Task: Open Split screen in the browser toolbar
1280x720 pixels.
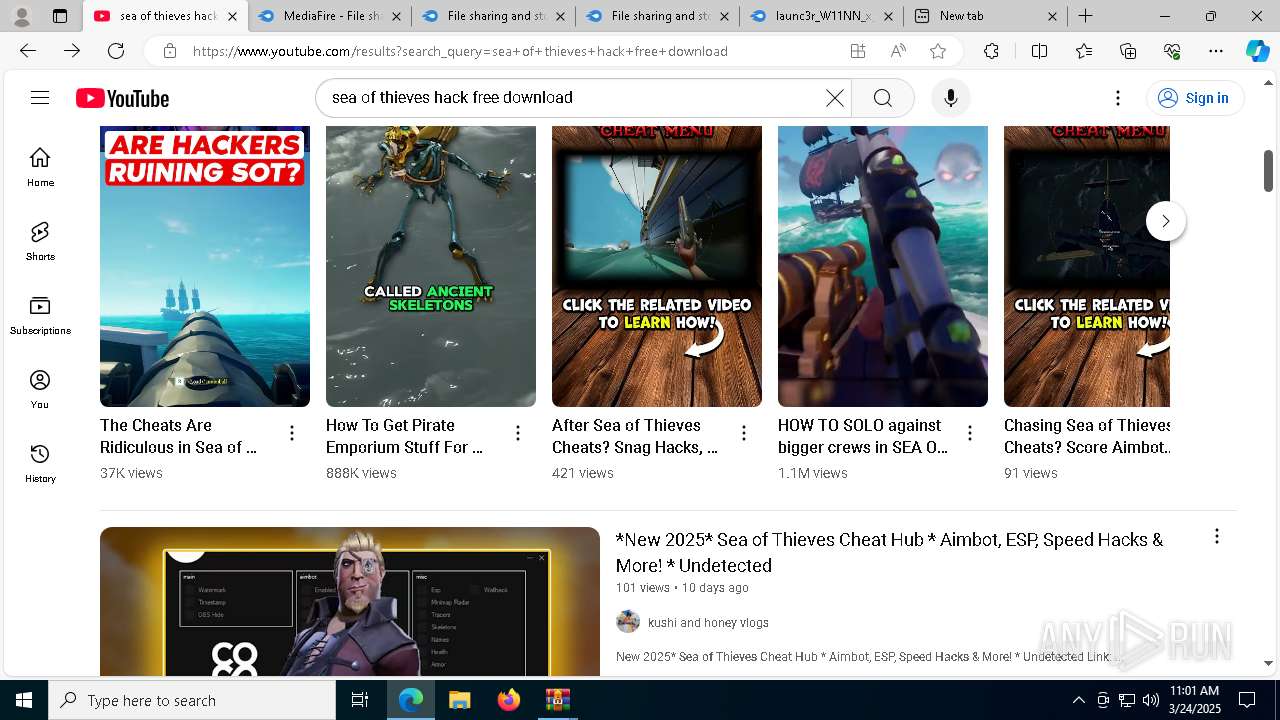Action: (x=1039, y=51)
